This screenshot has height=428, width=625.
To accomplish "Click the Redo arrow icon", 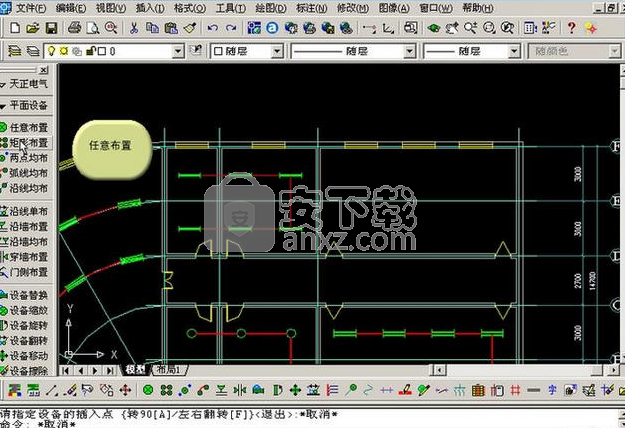I will coord(231,28).
